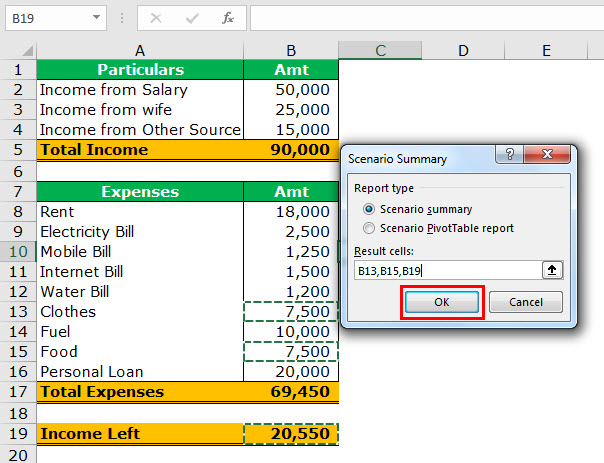
Task: Click the 1,200 water bill amount
Action: tap(291, 292)
